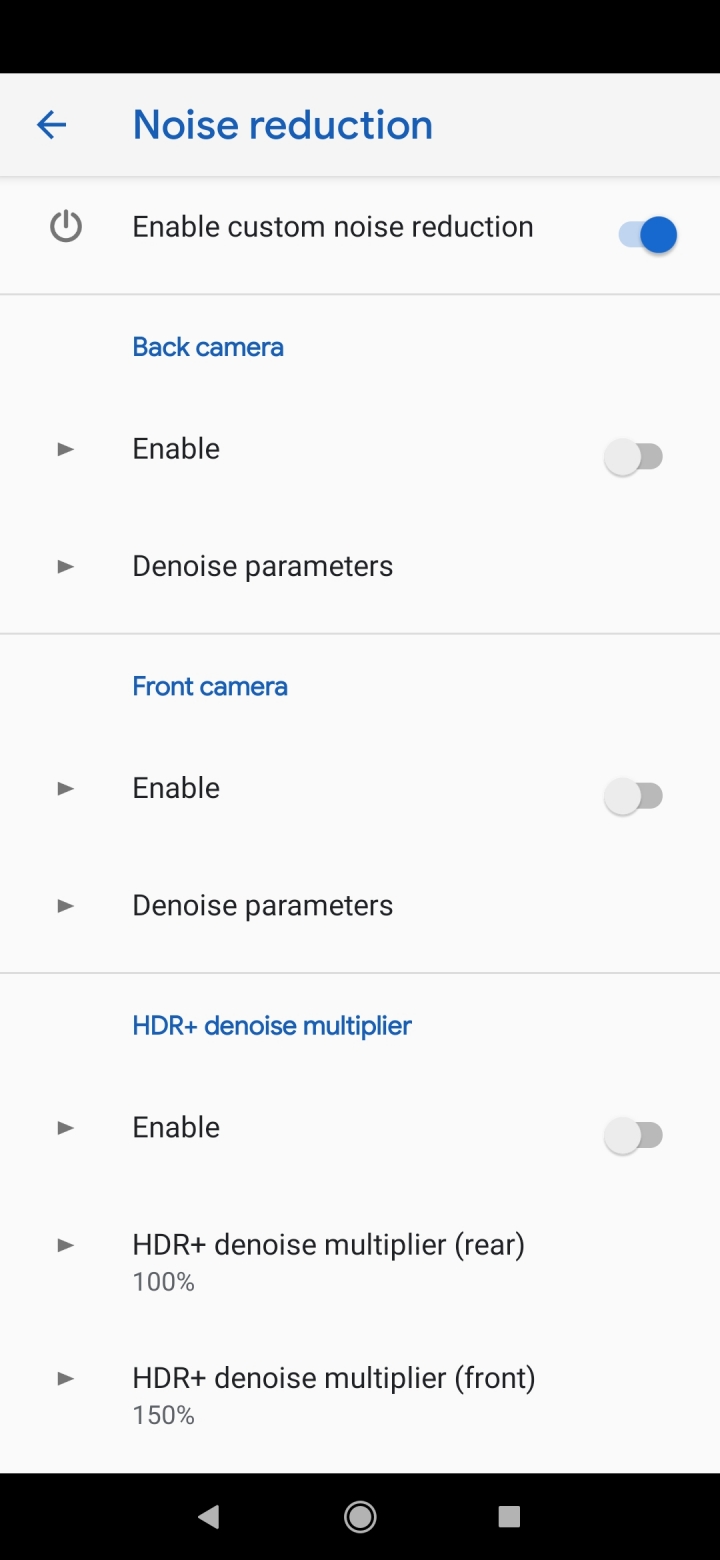Open recent apps with the square button
Image resolution: width=720 pixels, height=1560 pixels.
pos(509,1517)
